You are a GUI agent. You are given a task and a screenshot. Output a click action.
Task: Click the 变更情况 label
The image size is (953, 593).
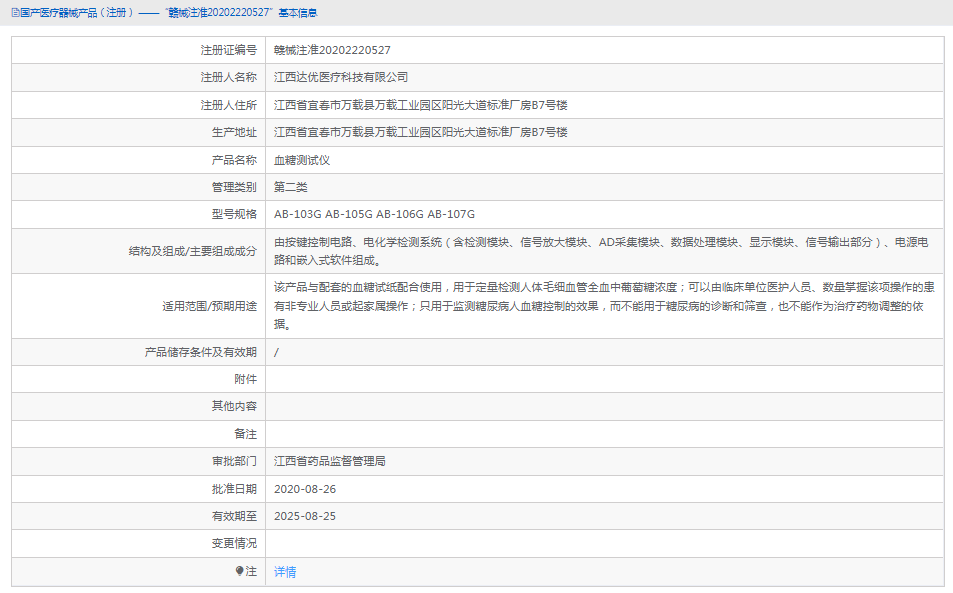(234, 543)
